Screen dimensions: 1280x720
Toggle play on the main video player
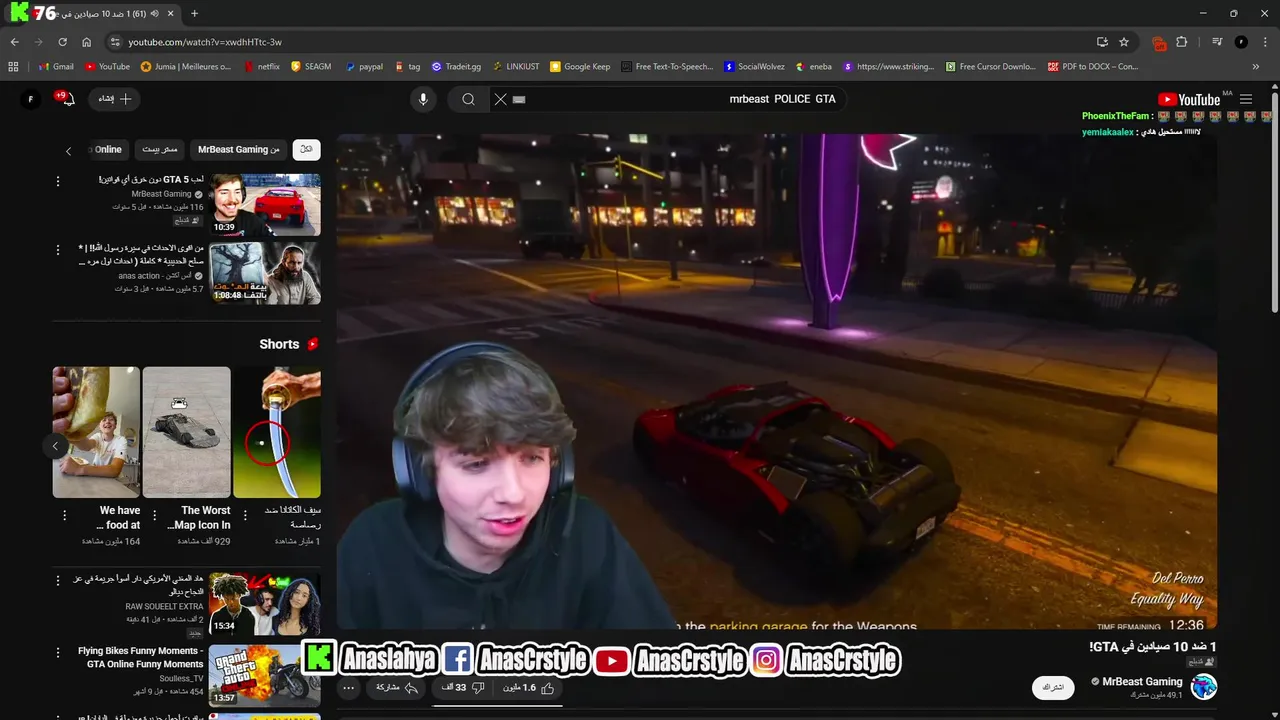[x=776, y=381]
